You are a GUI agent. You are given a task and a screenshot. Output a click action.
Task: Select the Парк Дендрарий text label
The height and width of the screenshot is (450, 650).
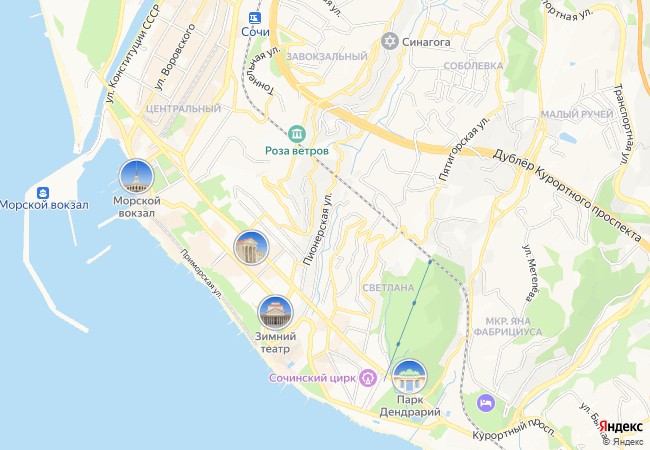tap(410, 406)
